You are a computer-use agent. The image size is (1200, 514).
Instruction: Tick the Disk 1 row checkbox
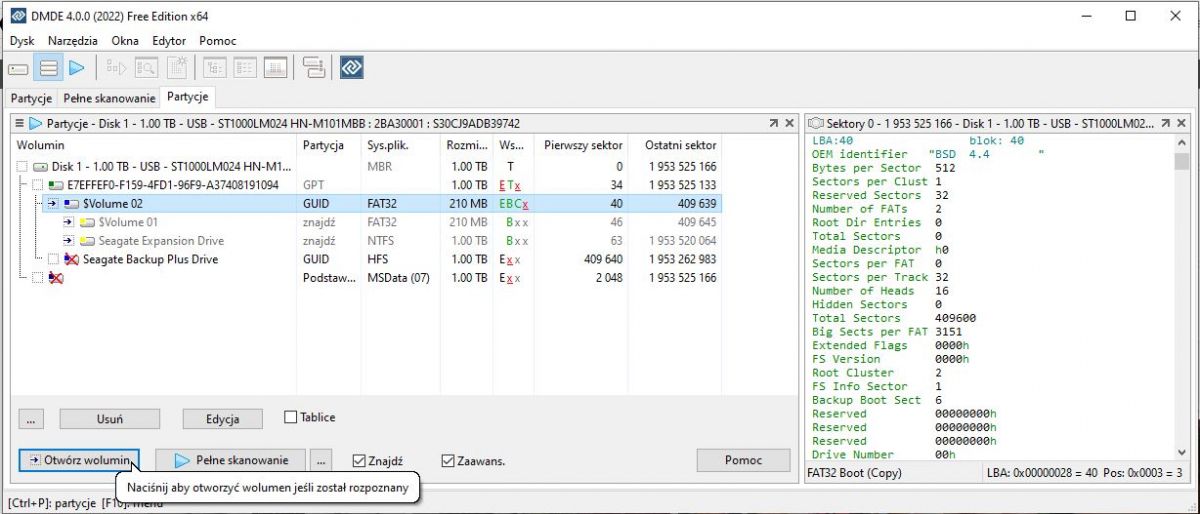[23, 167]
